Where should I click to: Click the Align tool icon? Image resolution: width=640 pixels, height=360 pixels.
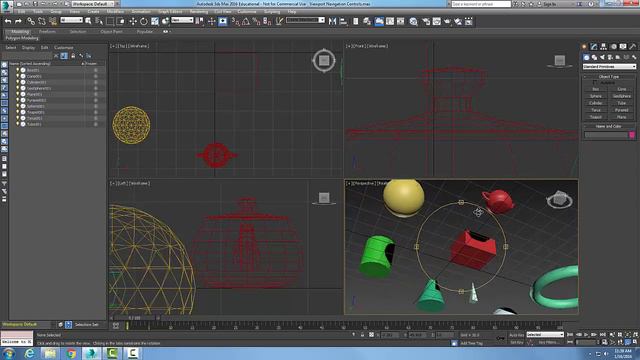tap(343, 21)
